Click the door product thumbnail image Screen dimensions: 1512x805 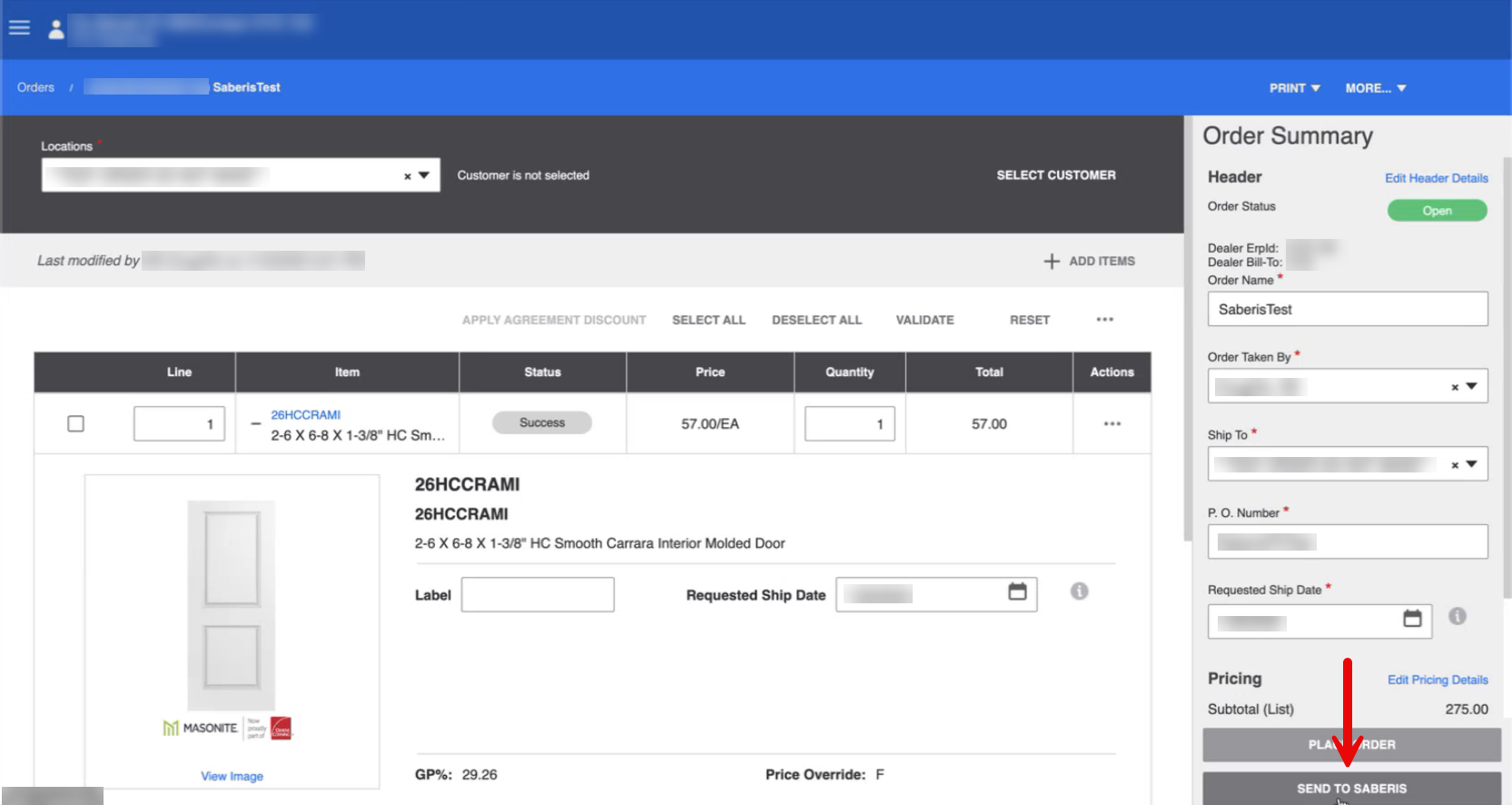[232, 606]
